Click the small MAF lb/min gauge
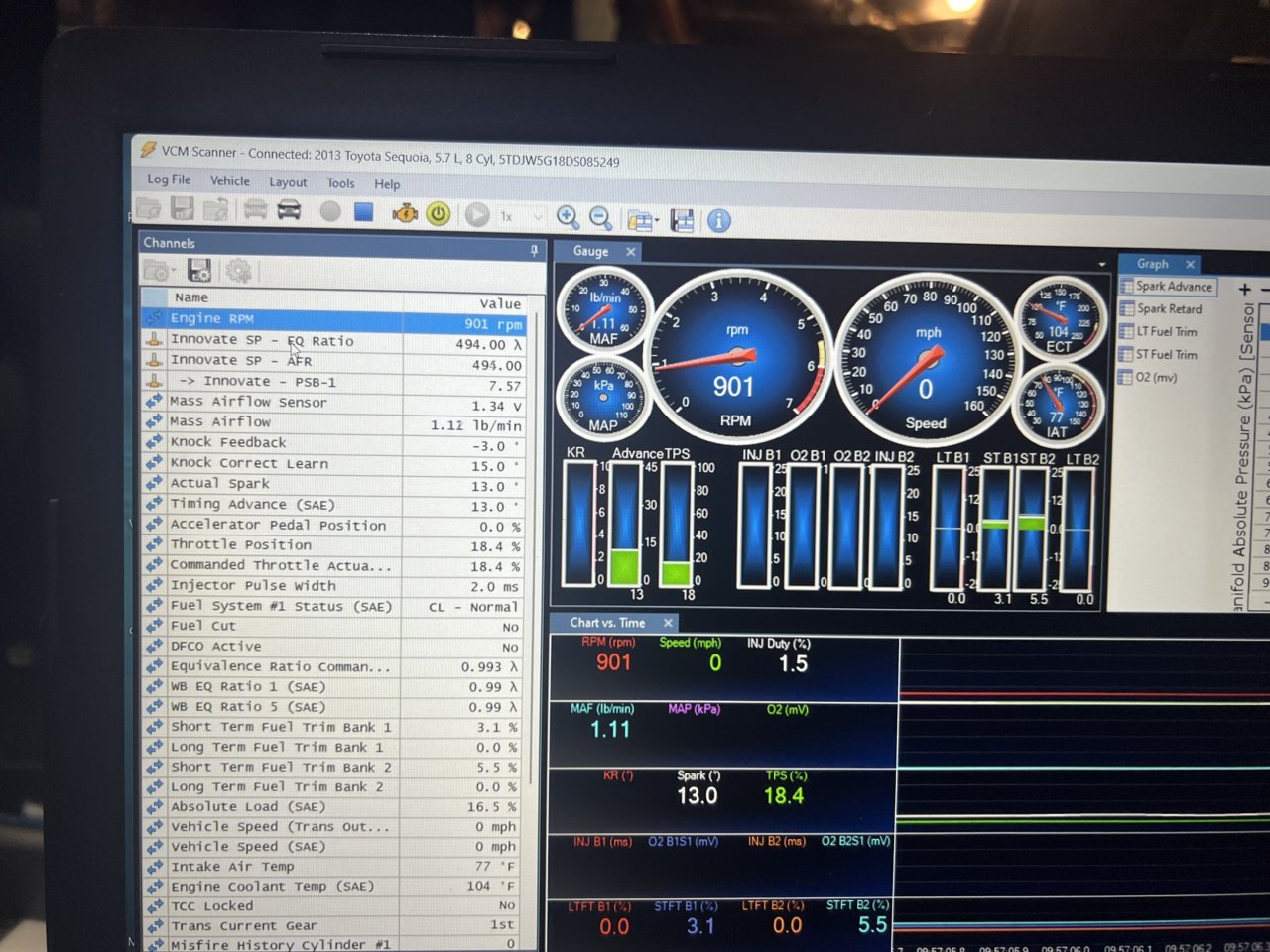This screenshot has height=952, width=1270. 603,310
